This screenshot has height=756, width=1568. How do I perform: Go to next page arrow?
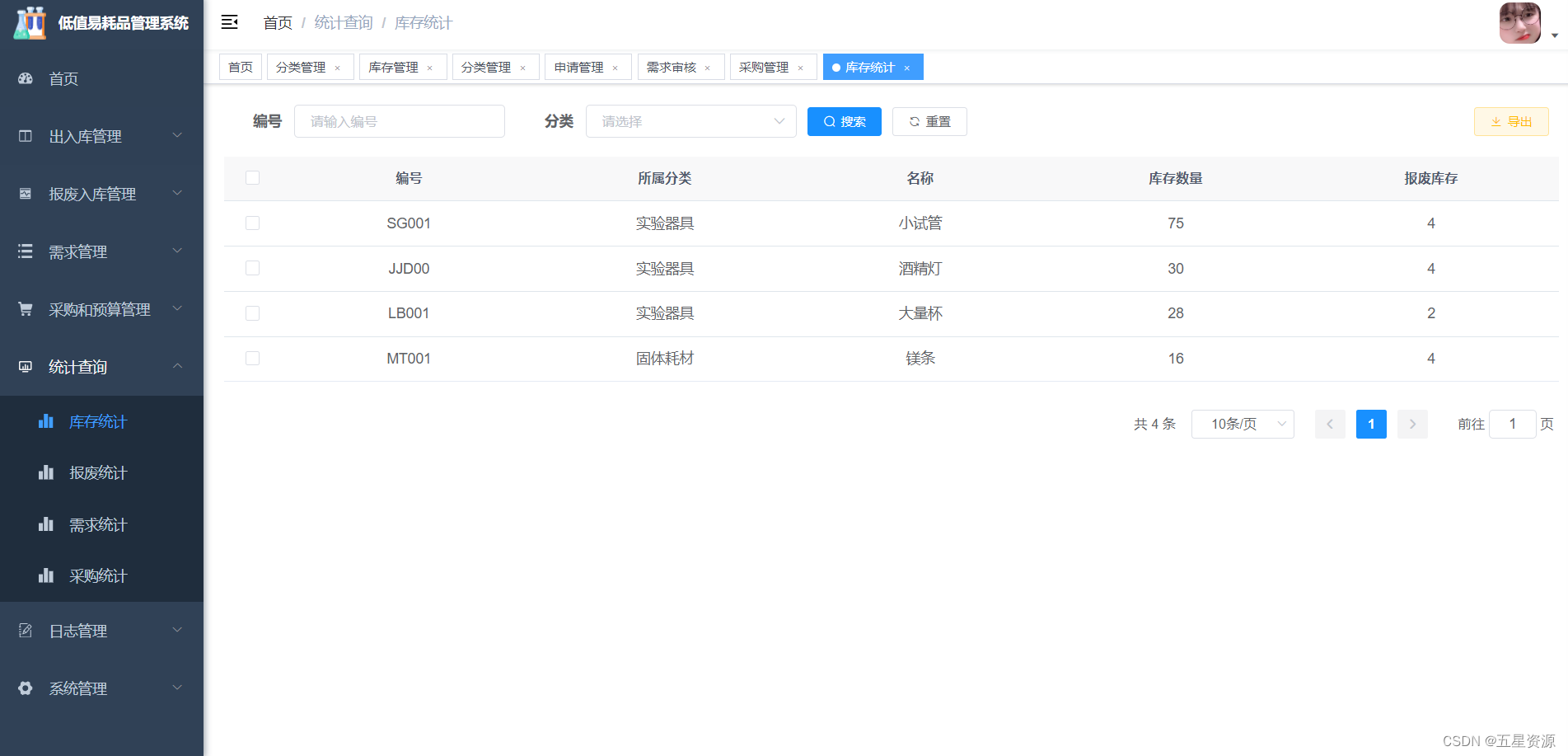[x=1412, y=424]
